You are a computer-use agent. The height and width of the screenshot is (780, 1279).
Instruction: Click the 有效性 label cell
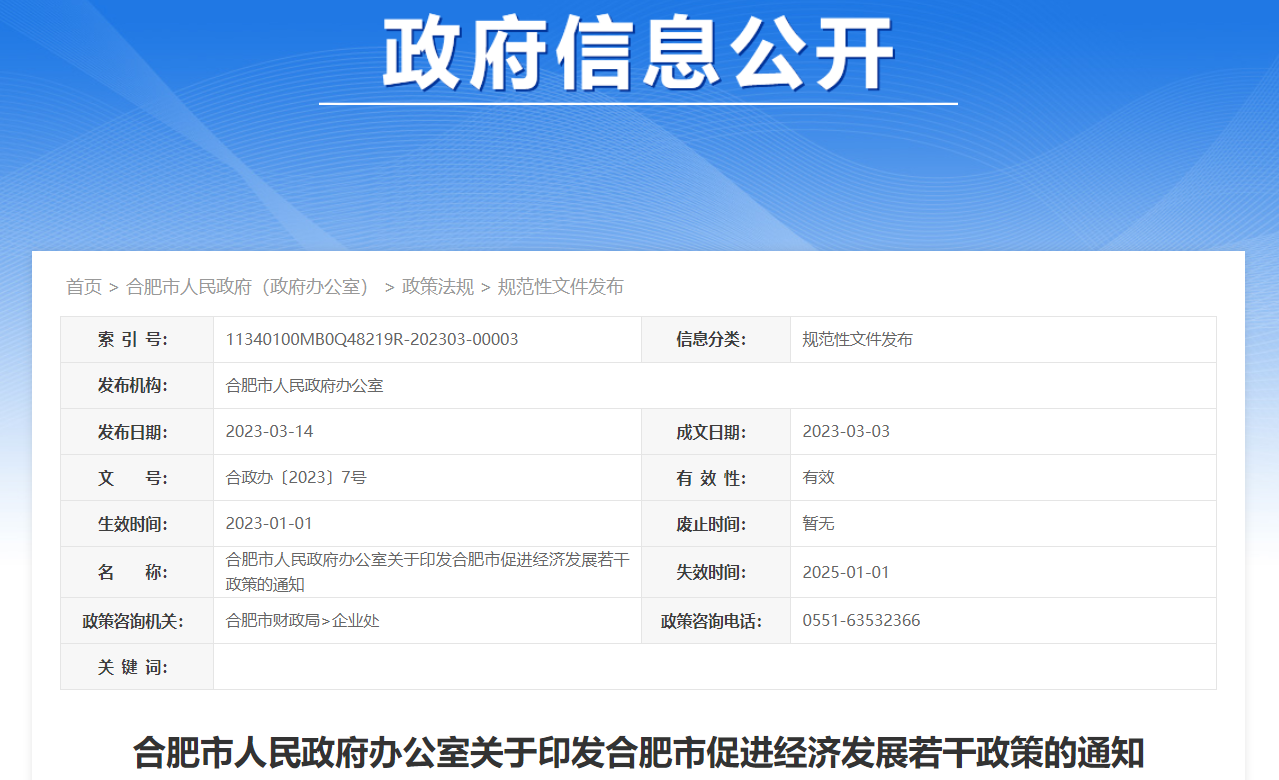click(x=716, y=478)
